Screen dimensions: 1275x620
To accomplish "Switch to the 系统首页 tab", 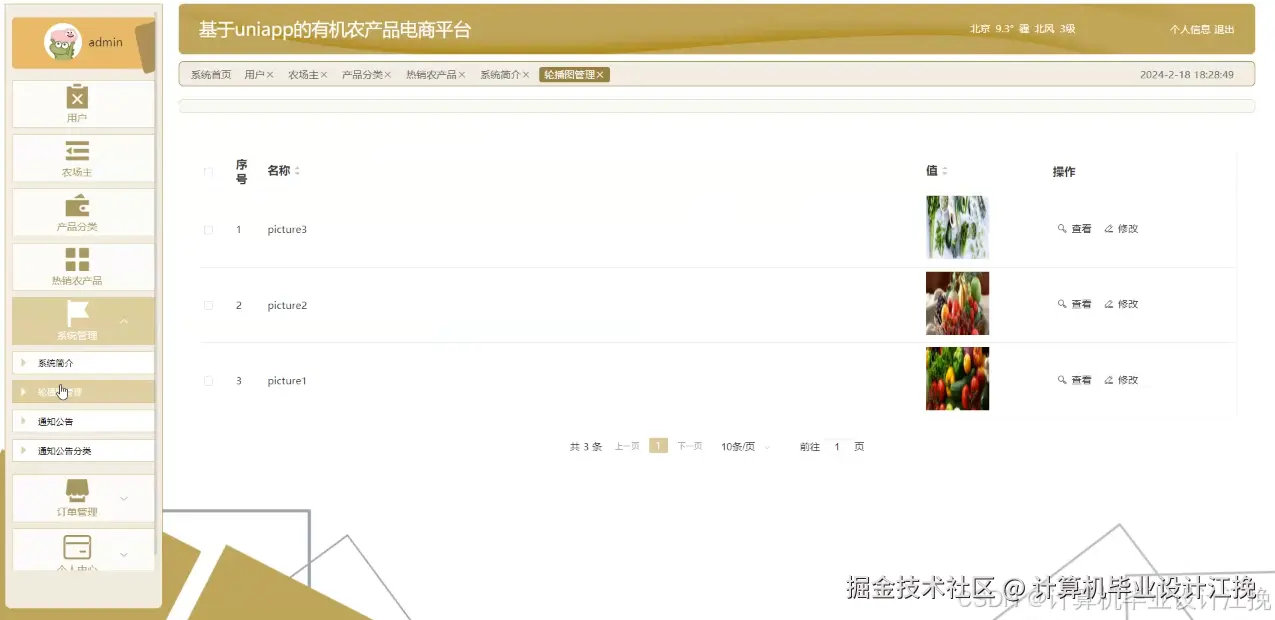I will [209, 74].
